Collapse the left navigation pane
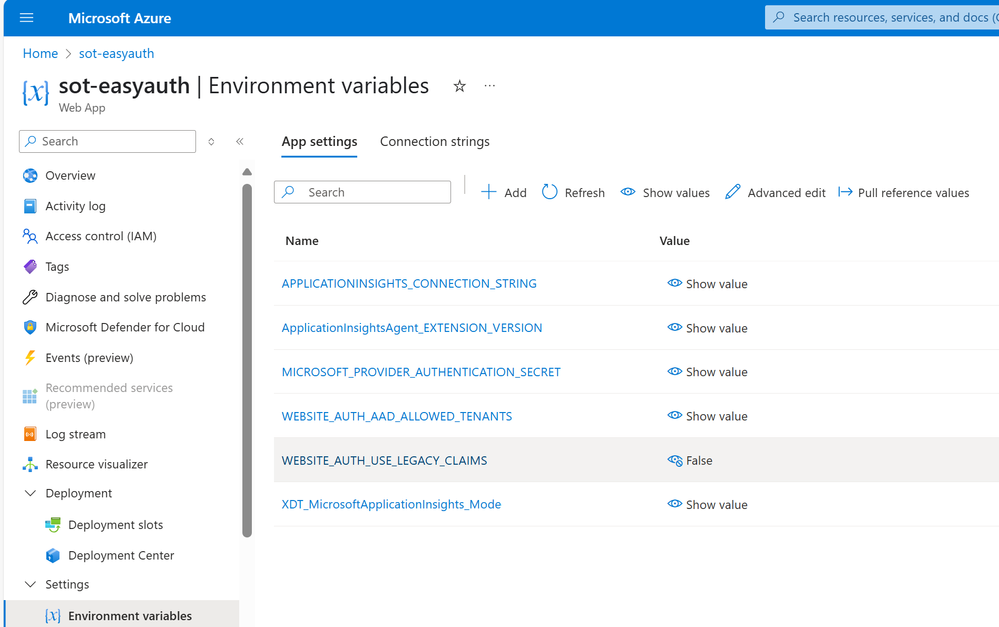This screenshot has height=627, width=999. (x=240, y=142)
